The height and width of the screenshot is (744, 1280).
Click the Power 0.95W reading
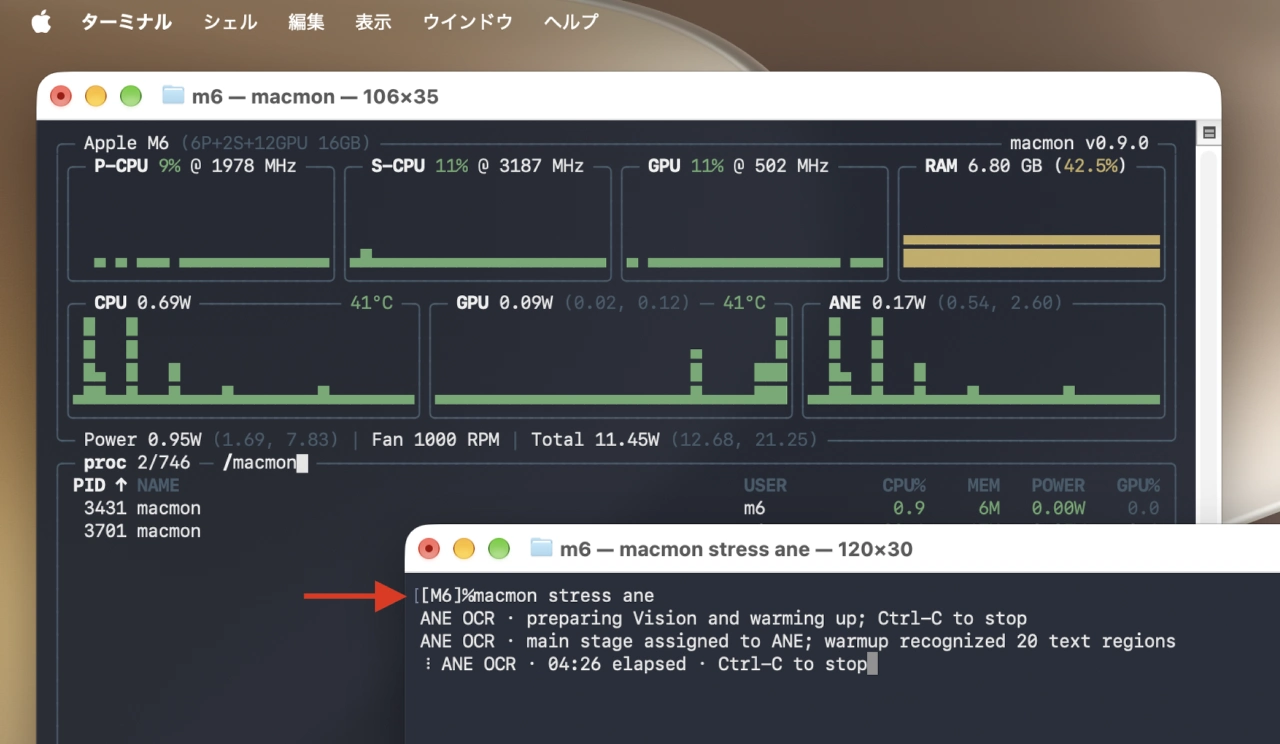(x=142, y=439)
